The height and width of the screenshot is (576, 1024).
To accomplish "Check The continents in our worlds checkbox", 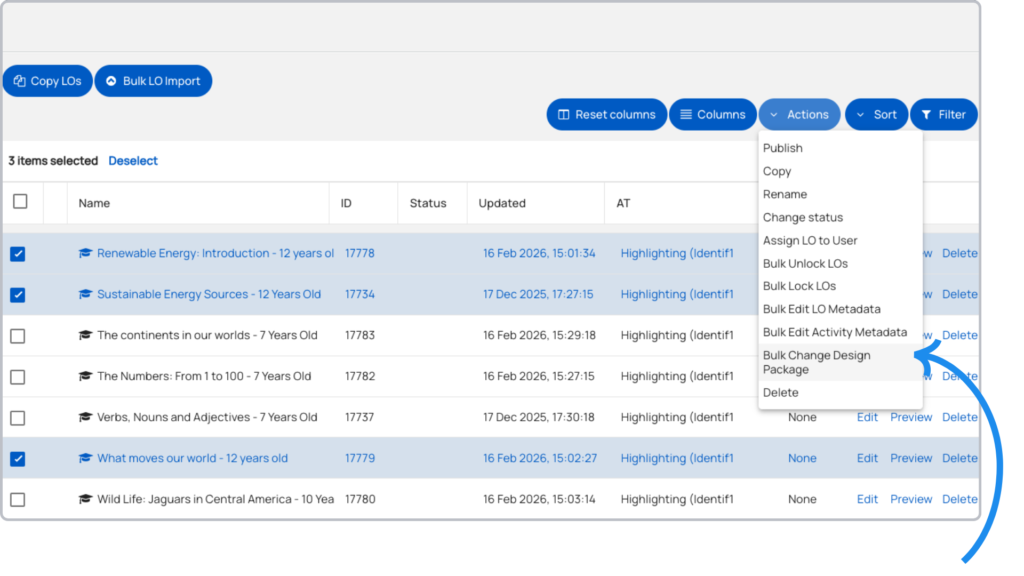I will click(x=18, y=336).
